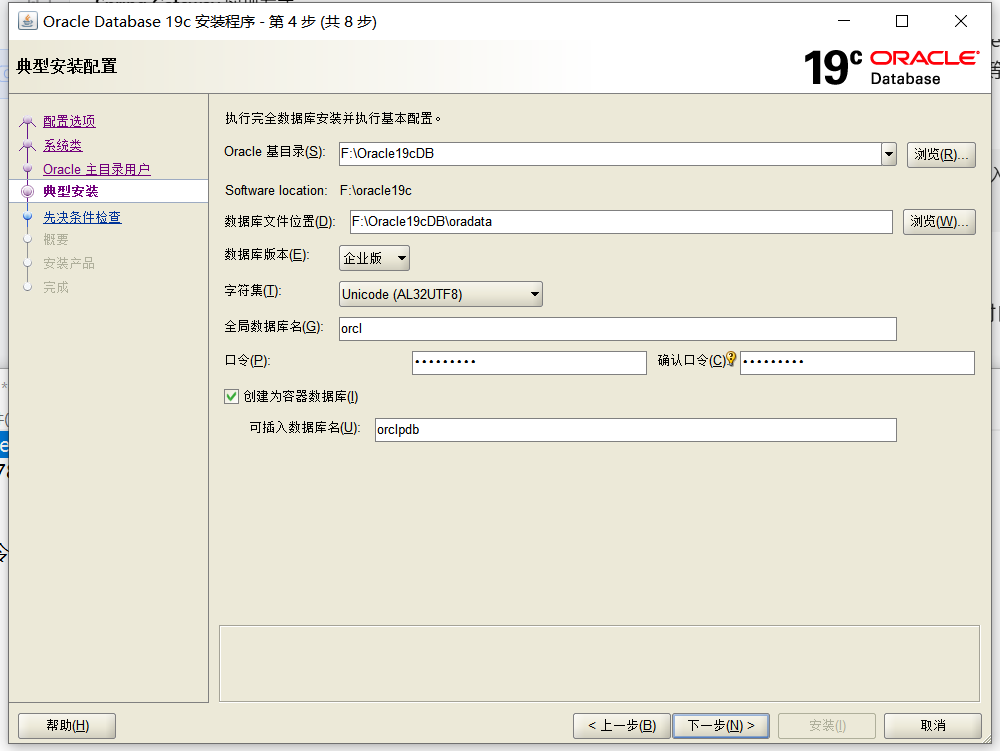Click the 典型安装配置 heading text

pyautogui.click(x=67, y=66)
